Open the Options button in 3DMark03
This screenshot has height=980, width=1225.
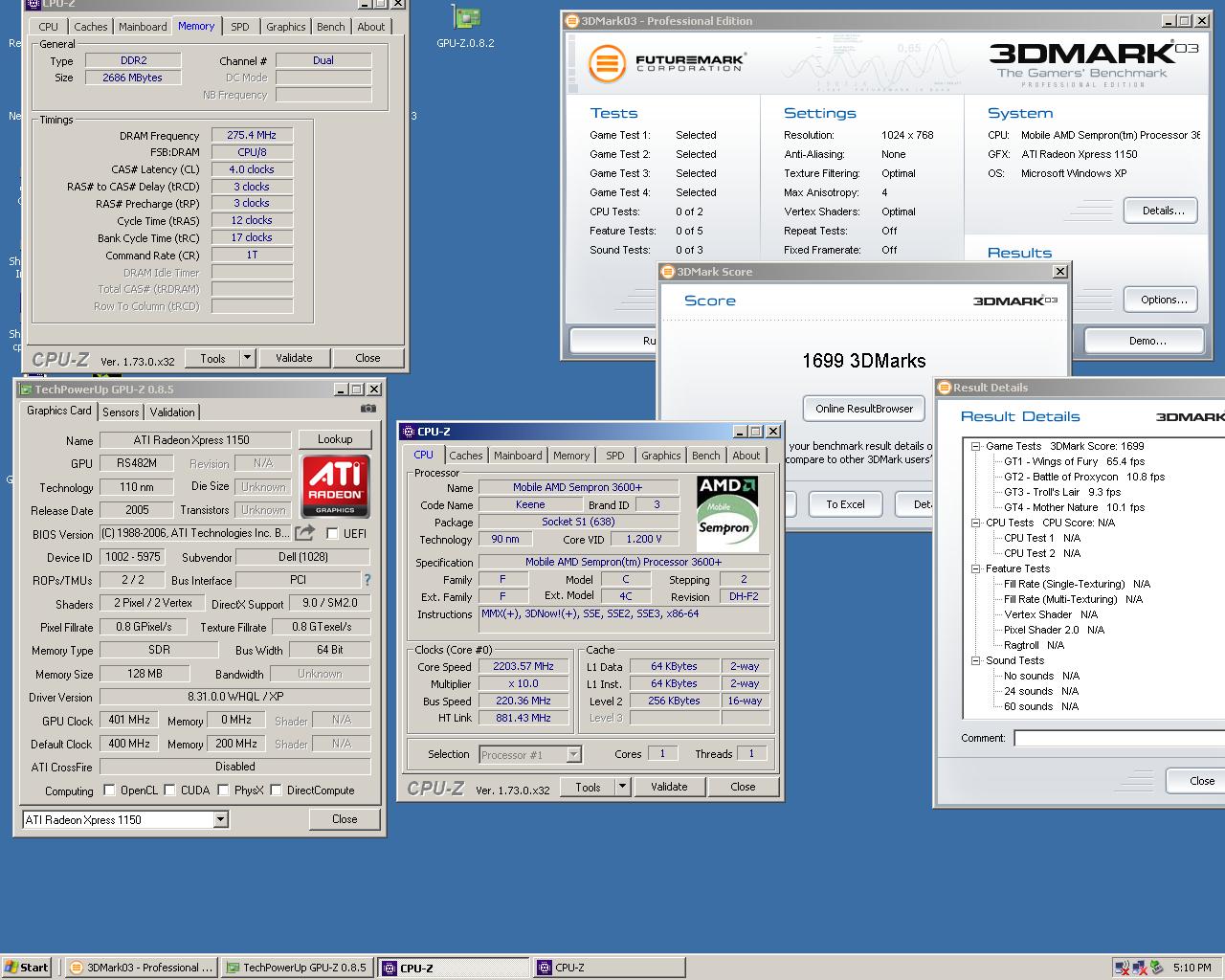pyautogui.click(x=1163, y=300)
